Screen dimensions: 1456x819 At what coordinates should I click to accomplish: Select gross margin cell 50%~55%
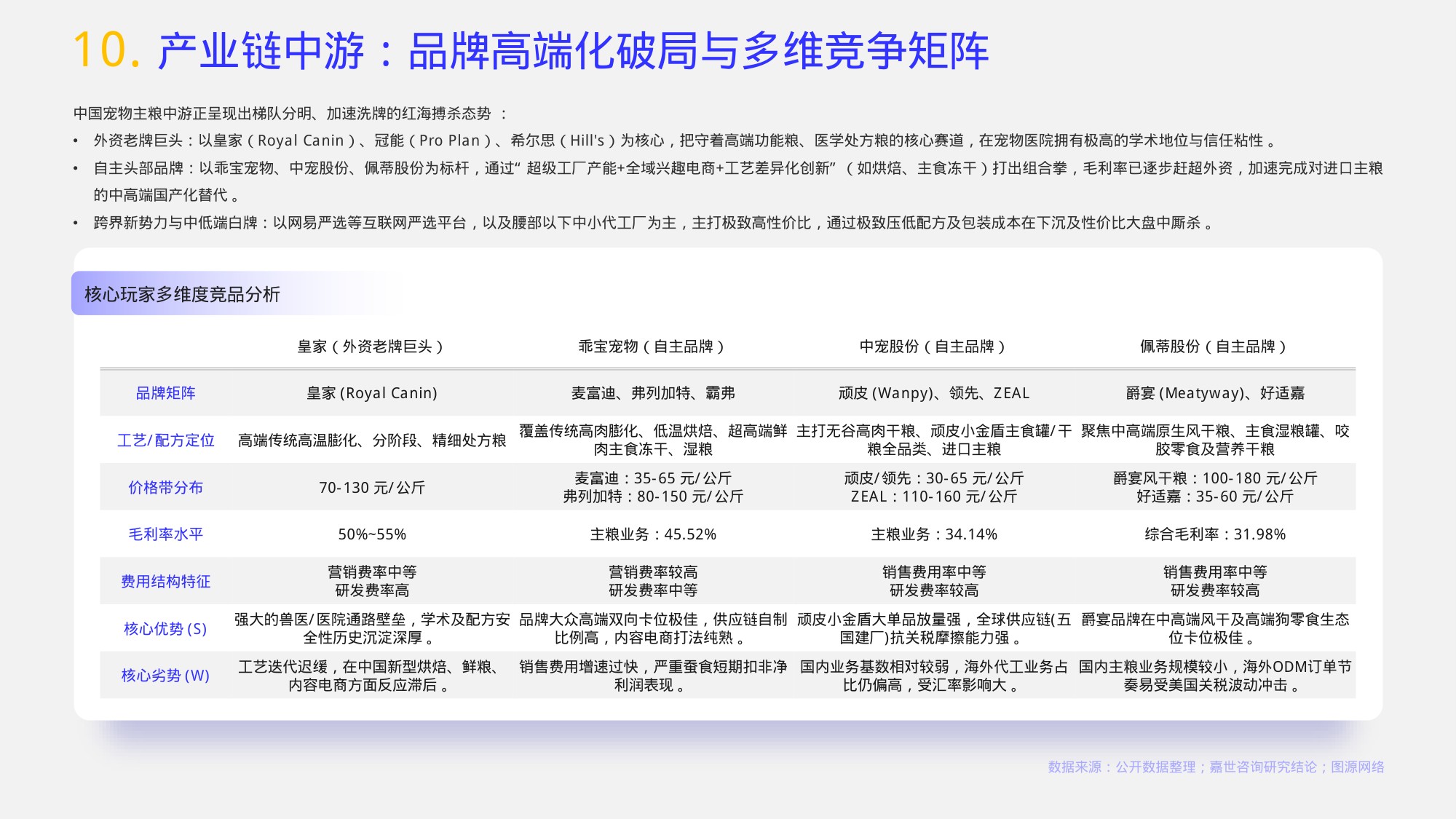point(372,534)
